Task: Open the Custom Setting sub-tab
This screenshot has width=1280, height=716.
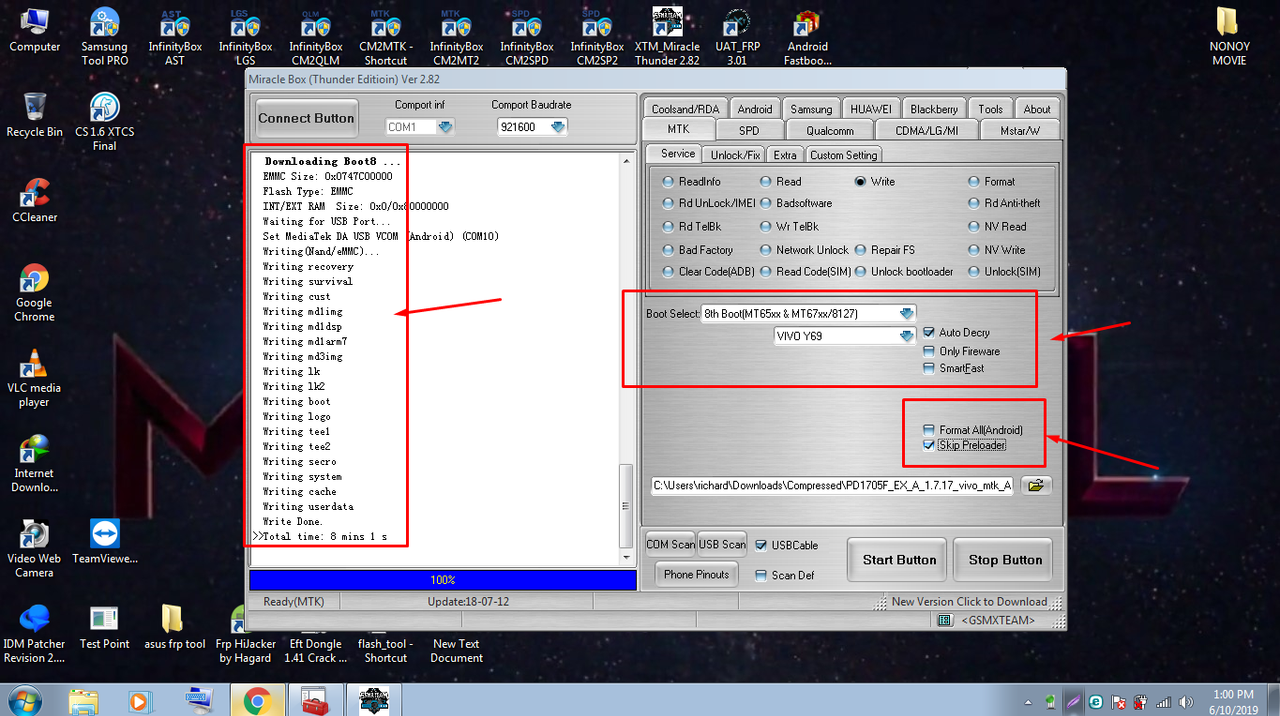Action: 843,155
